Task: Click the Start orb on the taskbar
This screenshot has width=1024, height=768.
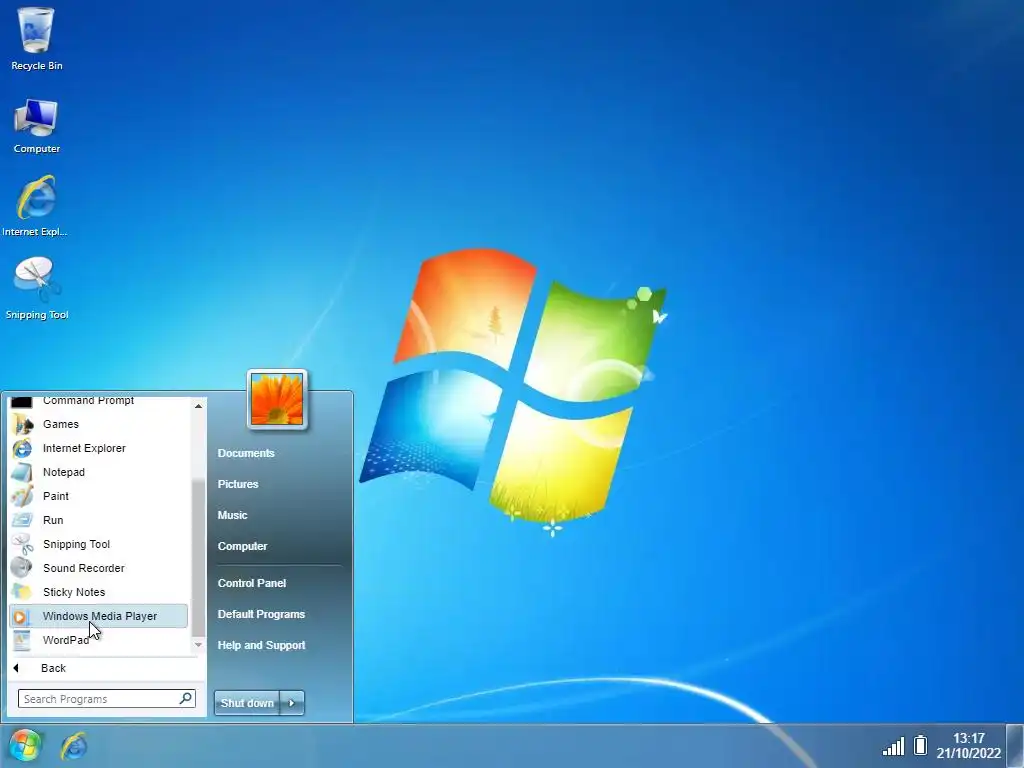Action: tap(25, 746)
